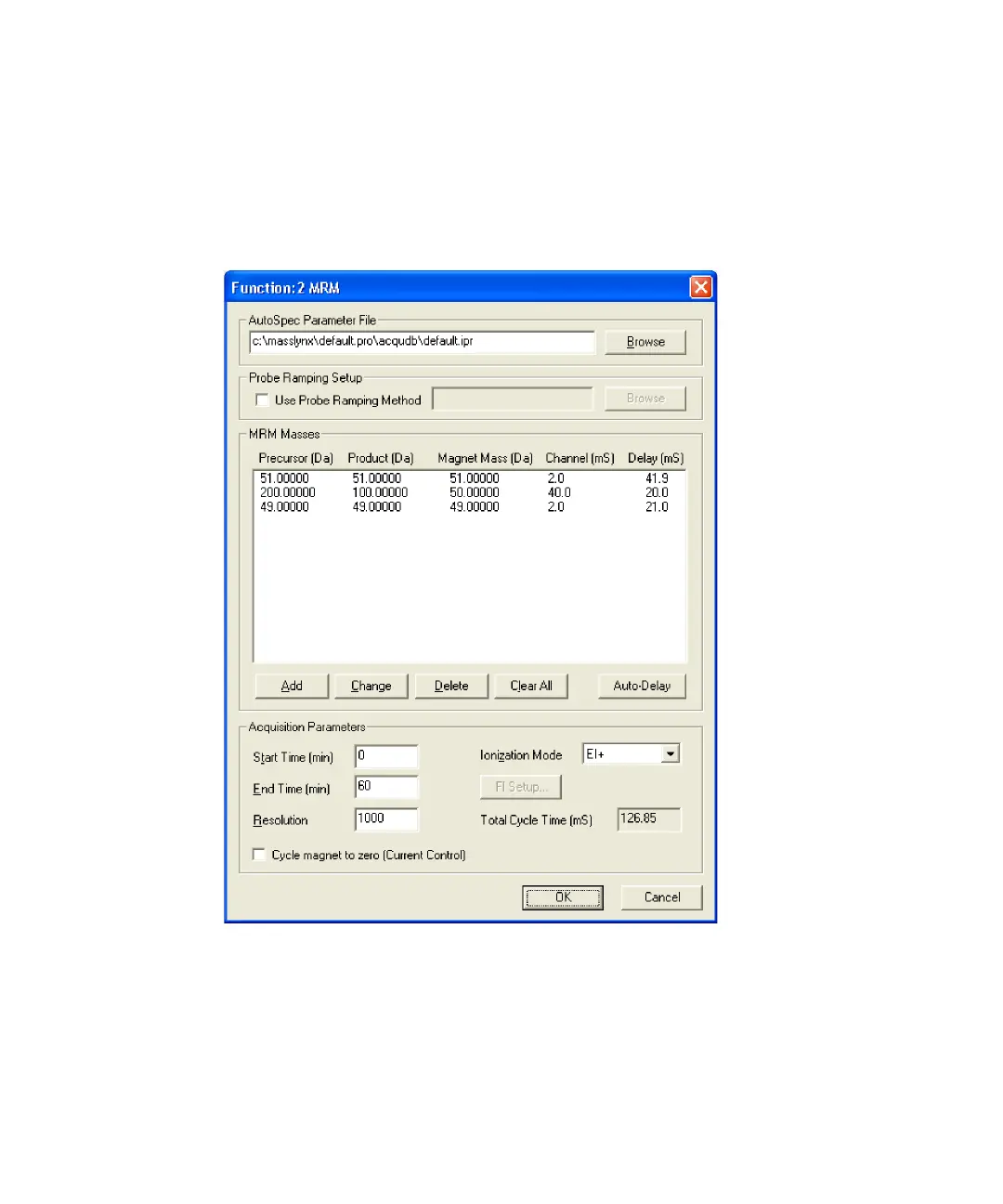Screen dimensions: 1003x1204
Task: Click channel value 40.0
Action: 559,492
